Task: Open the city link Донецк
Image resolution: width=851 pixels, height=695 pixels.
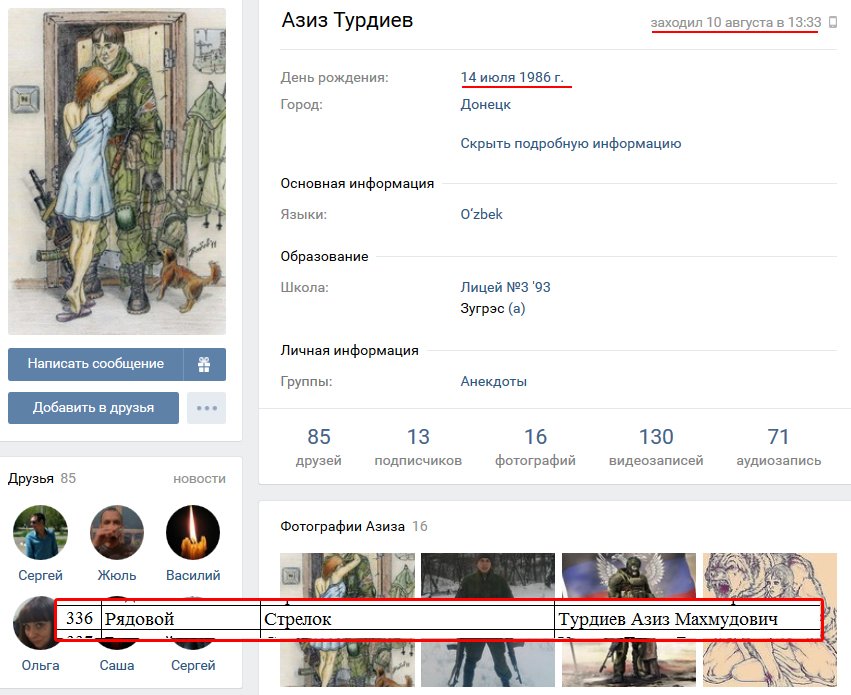Action: coord(485,104)
